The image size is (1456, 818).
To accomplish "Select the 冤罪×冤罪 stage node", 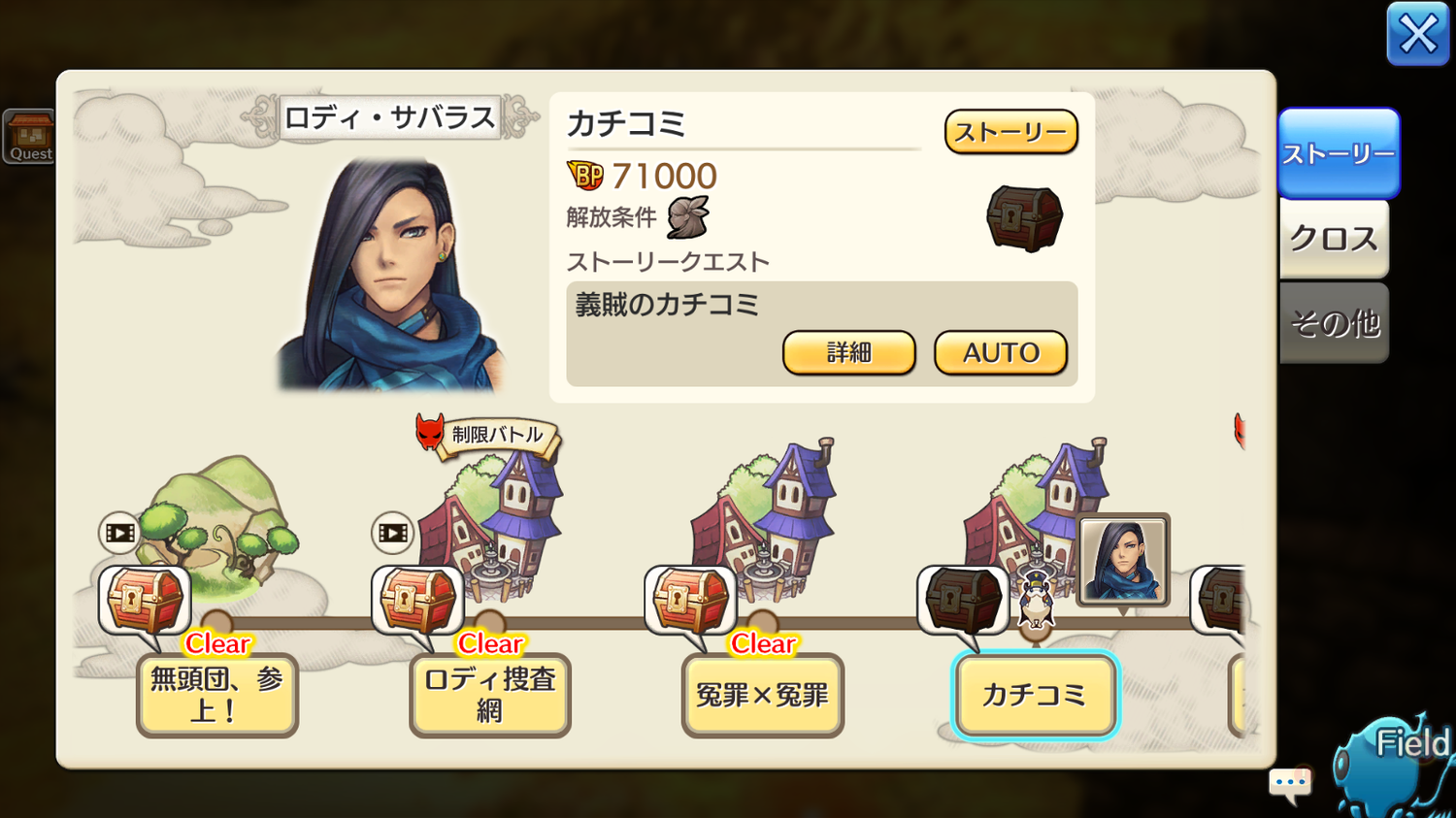I will pos(763,695).
